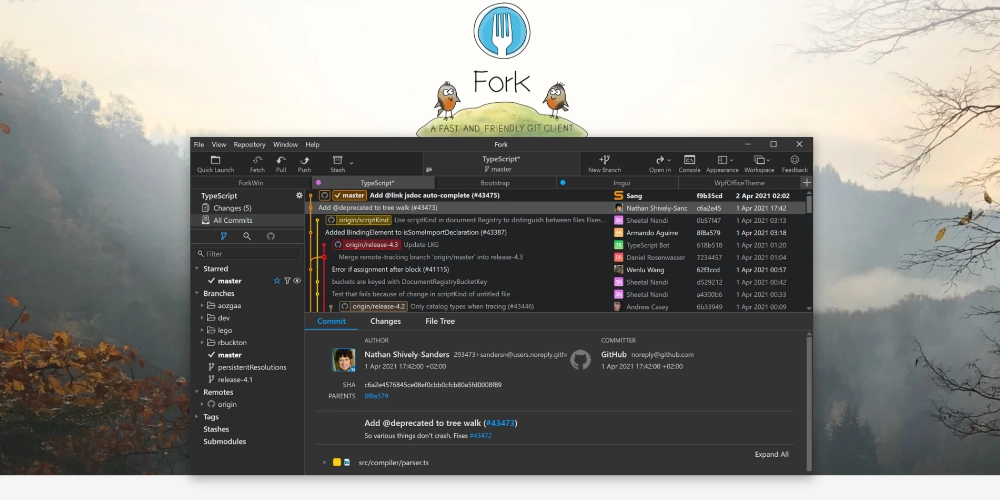
Task: Toggle eye visibility on starred master branch
Action: click(x=297, y=281)
